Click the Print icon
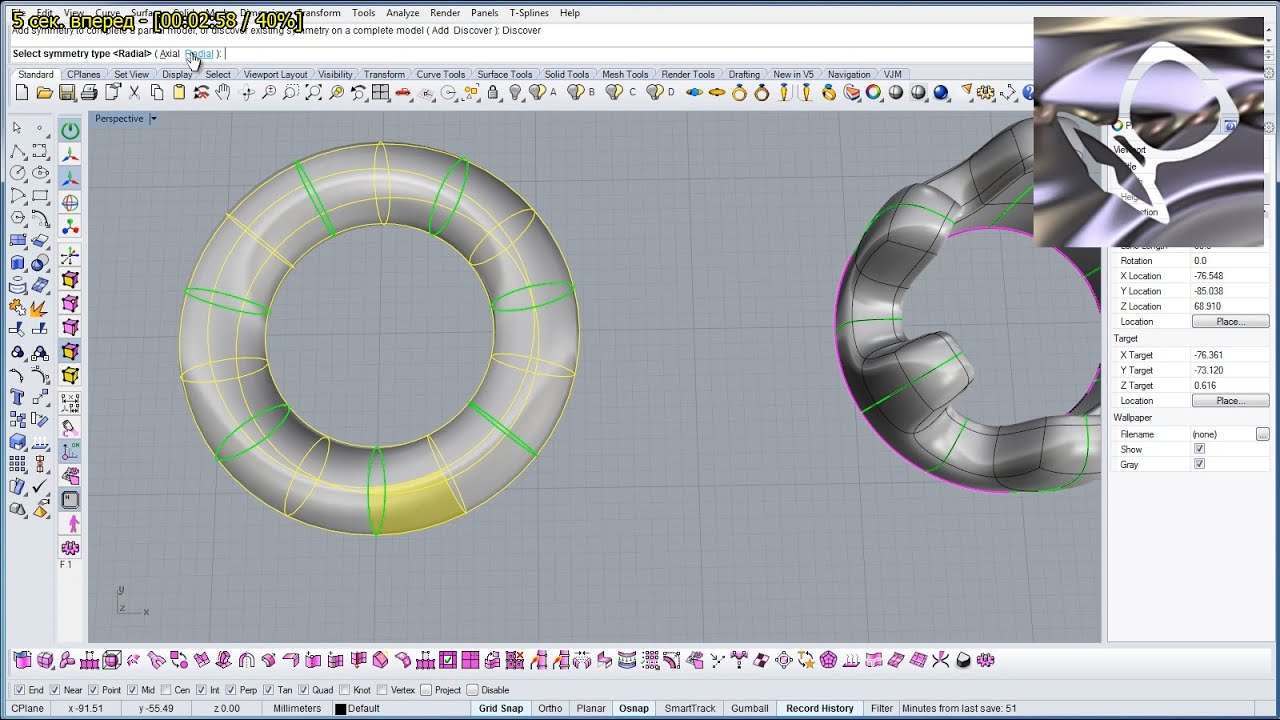The height and width of the screenshot is (720, 1280). [89, 93]
